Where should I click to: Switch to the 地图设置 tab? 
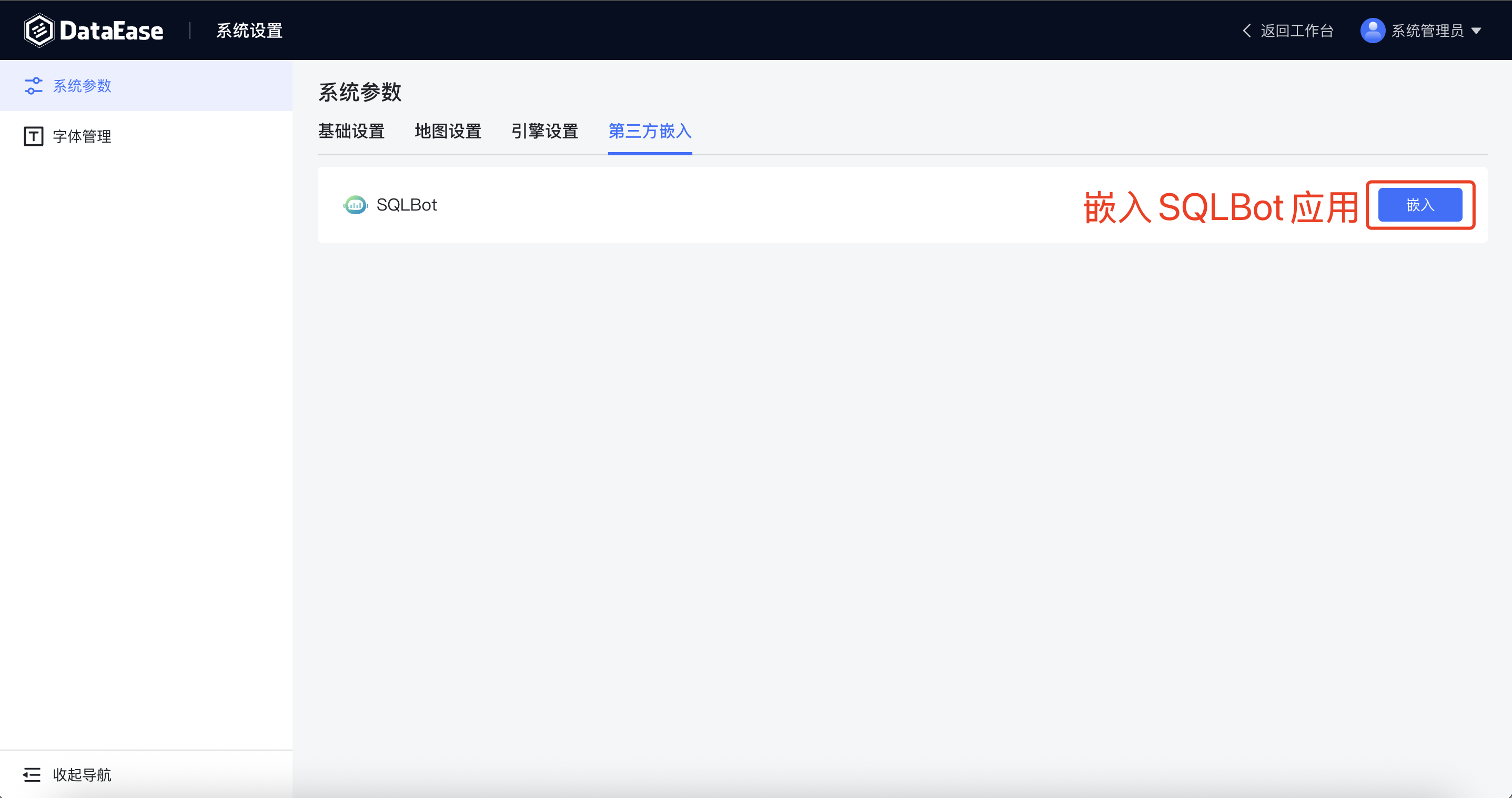click(448, 131)
